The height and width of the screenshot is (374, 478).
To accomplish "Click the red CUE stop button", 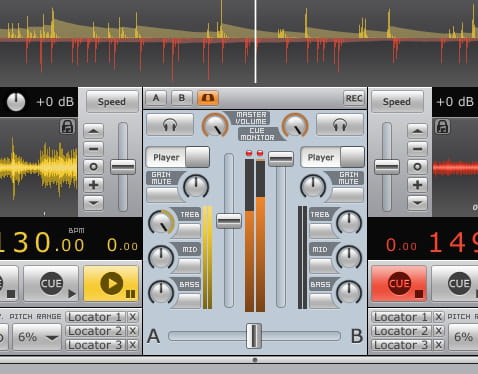I will point(399,284).
